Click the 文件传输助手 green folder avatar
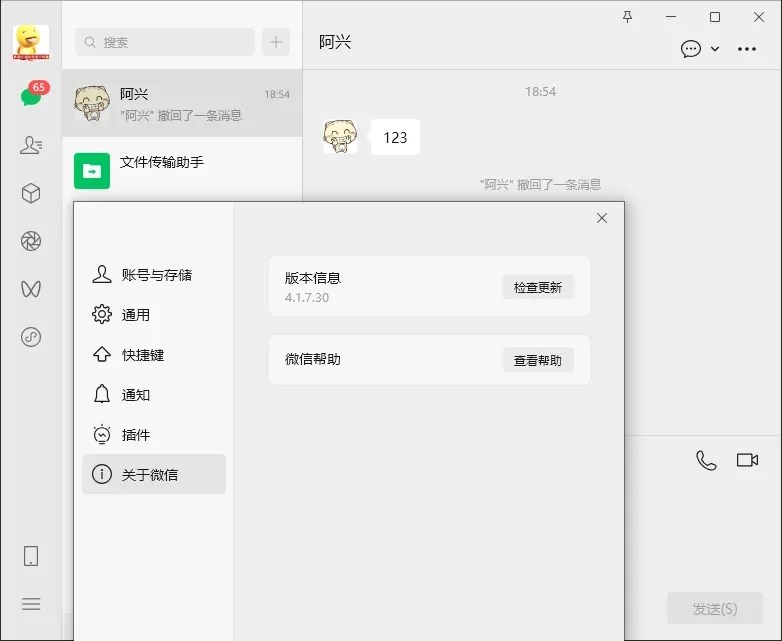The image size is (782, 641). pyautogui.click(x=92, y=171)
